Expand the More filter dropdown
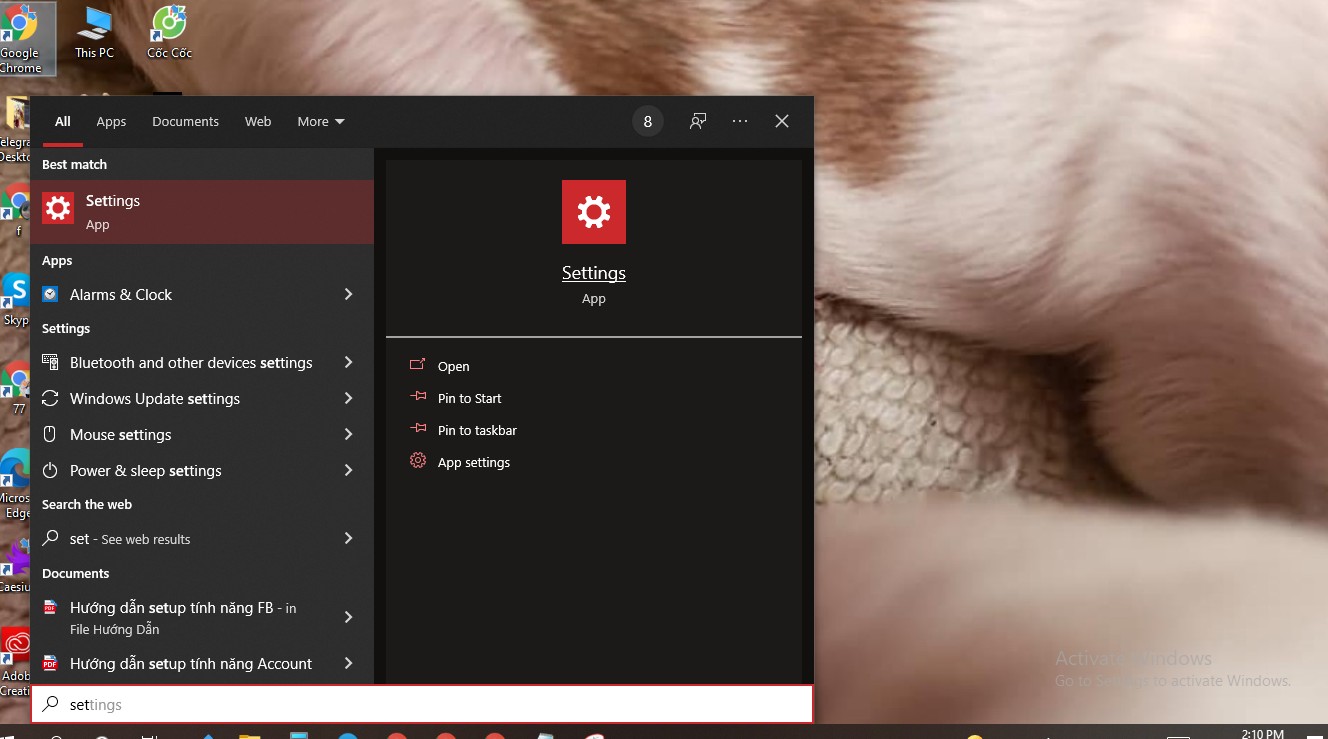The image size is (1328, 739). click(321, 121)
